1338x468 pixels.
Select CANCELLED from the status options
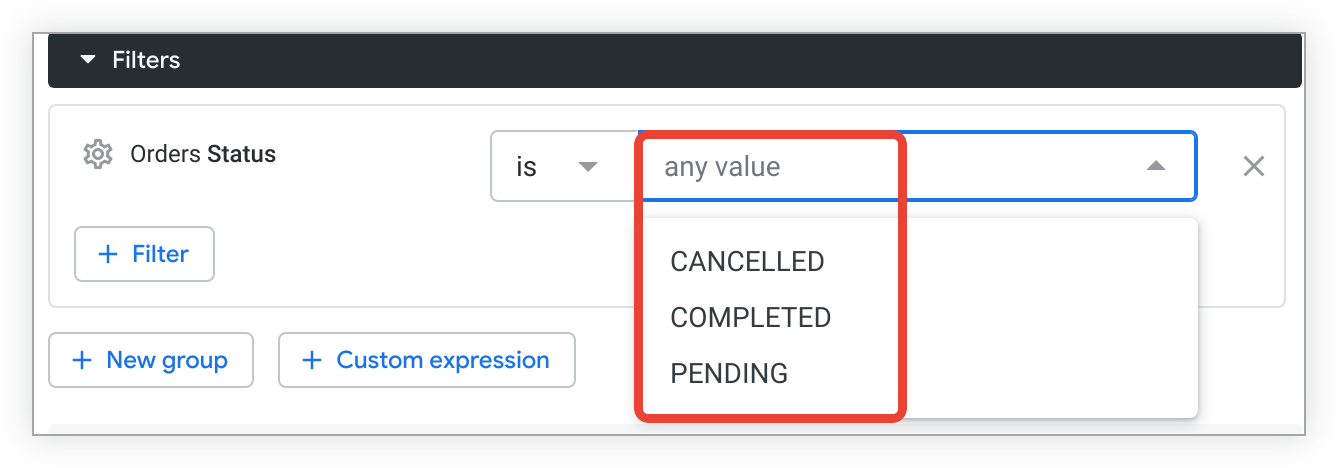747,262
